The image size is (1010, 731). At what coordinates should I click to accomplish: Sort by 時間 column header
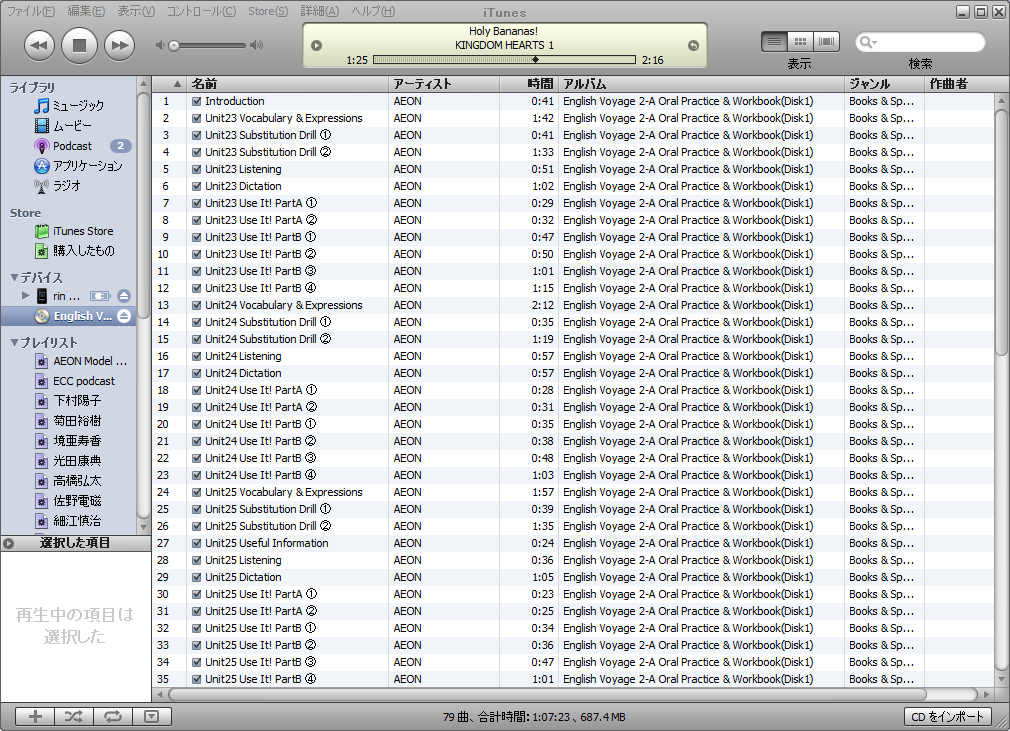pyautogui.click(x=529, y=84)
